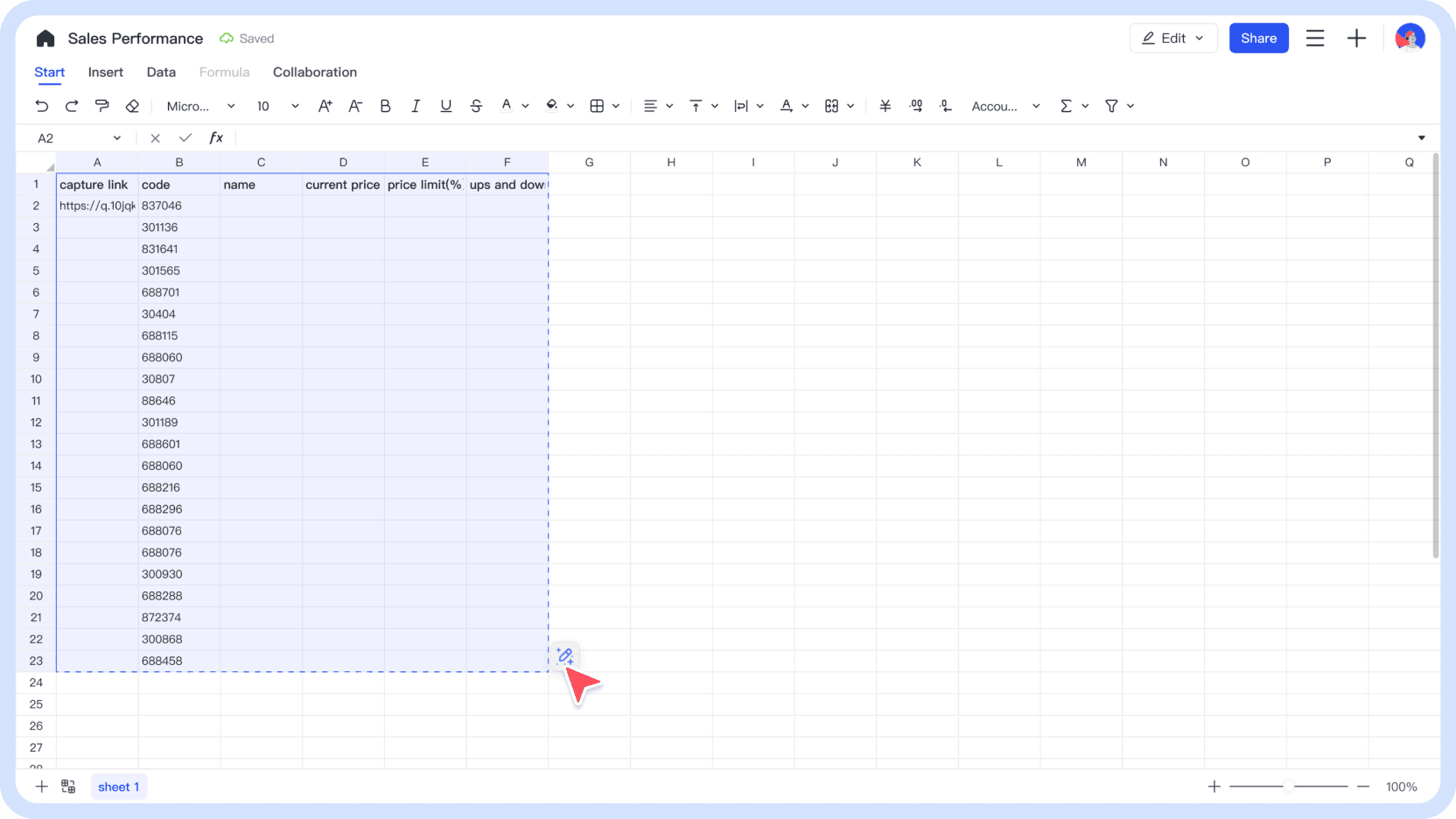The width and height of the screenshot is (1456, 819).
Task: Click into the formula bar
Action: (x=822, y=138)
